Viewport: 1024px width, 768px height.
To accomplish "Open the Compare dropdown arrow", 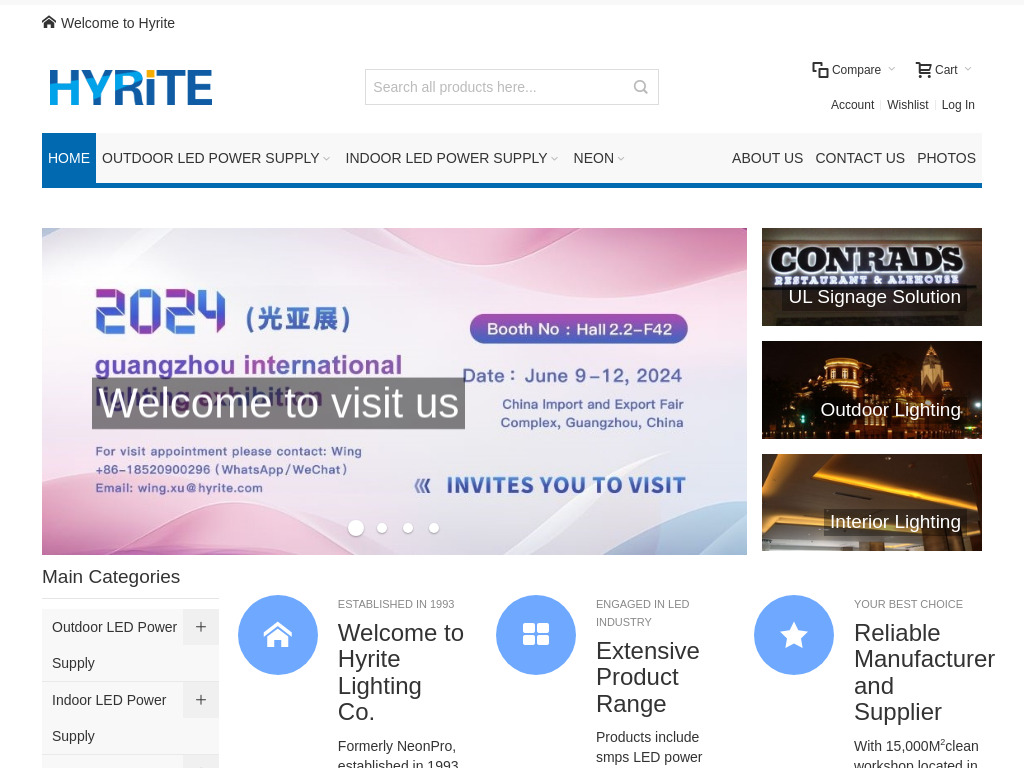I will (891, 69).
